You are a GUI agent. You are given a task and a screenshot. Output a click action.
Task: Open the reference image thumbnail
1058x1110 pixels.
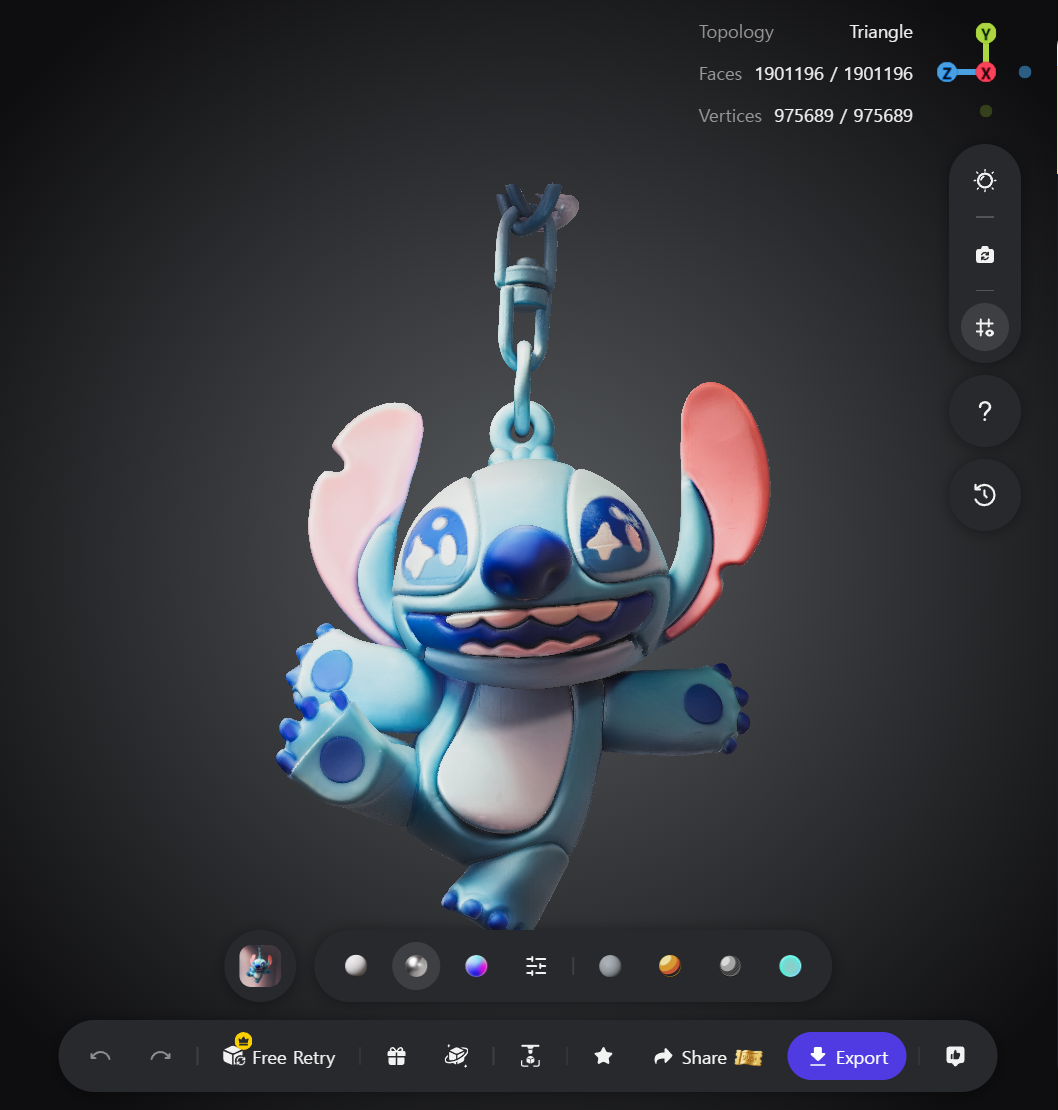260,966
